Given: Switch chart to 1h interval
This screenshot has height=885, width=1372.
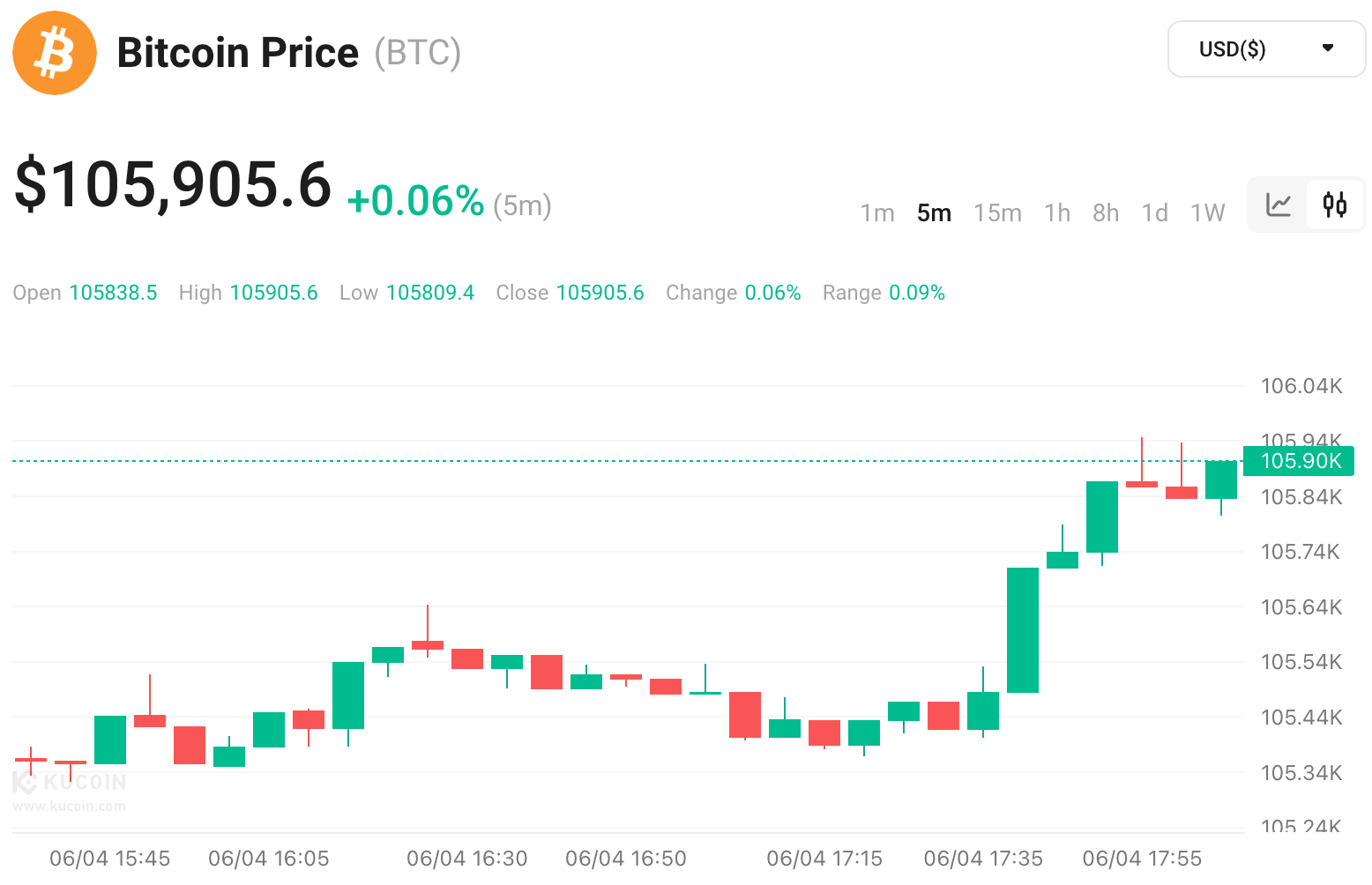Looking at the screenshot, I should click(1057, 213).
